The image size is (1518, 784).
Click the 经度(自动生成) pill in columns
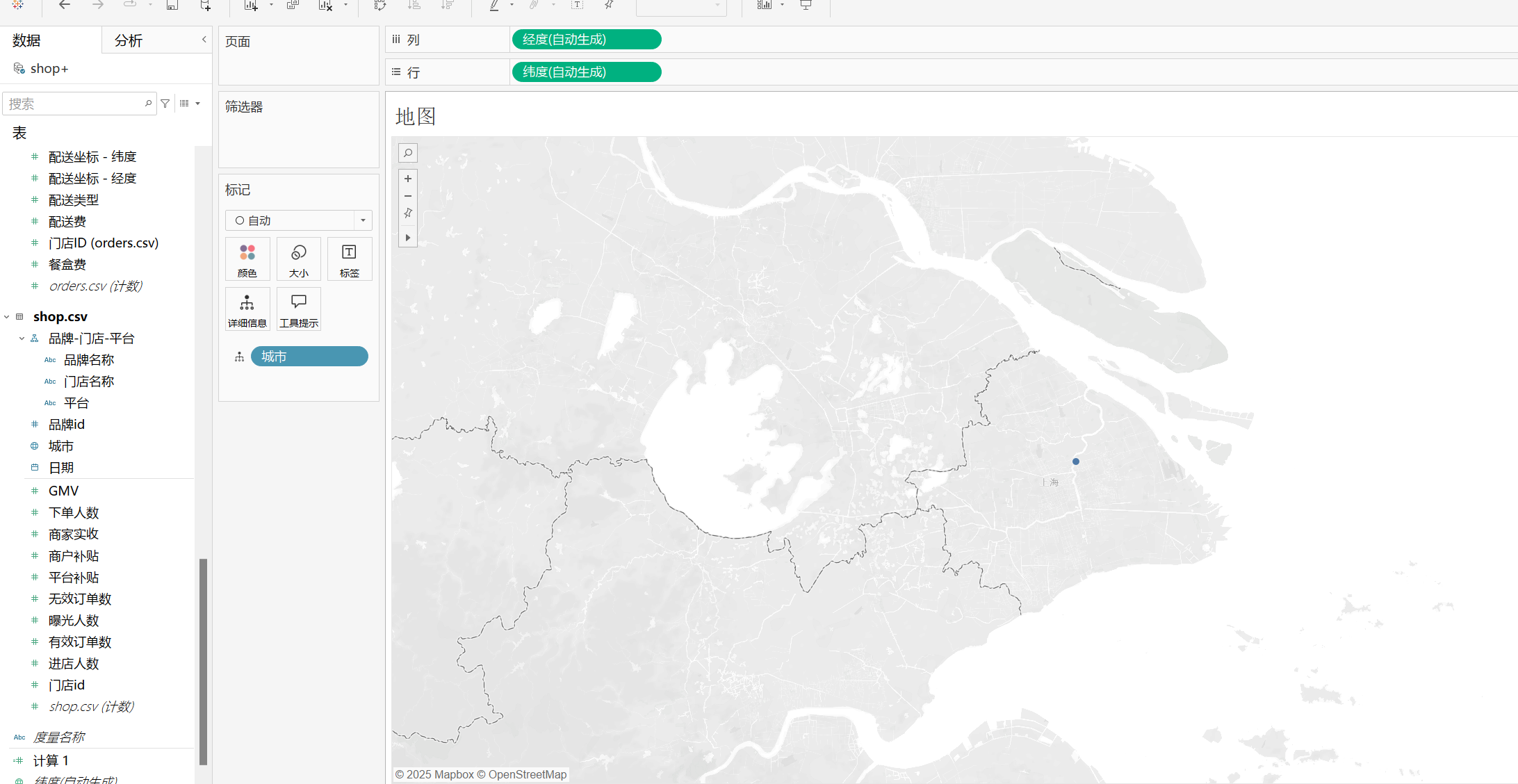586,40
